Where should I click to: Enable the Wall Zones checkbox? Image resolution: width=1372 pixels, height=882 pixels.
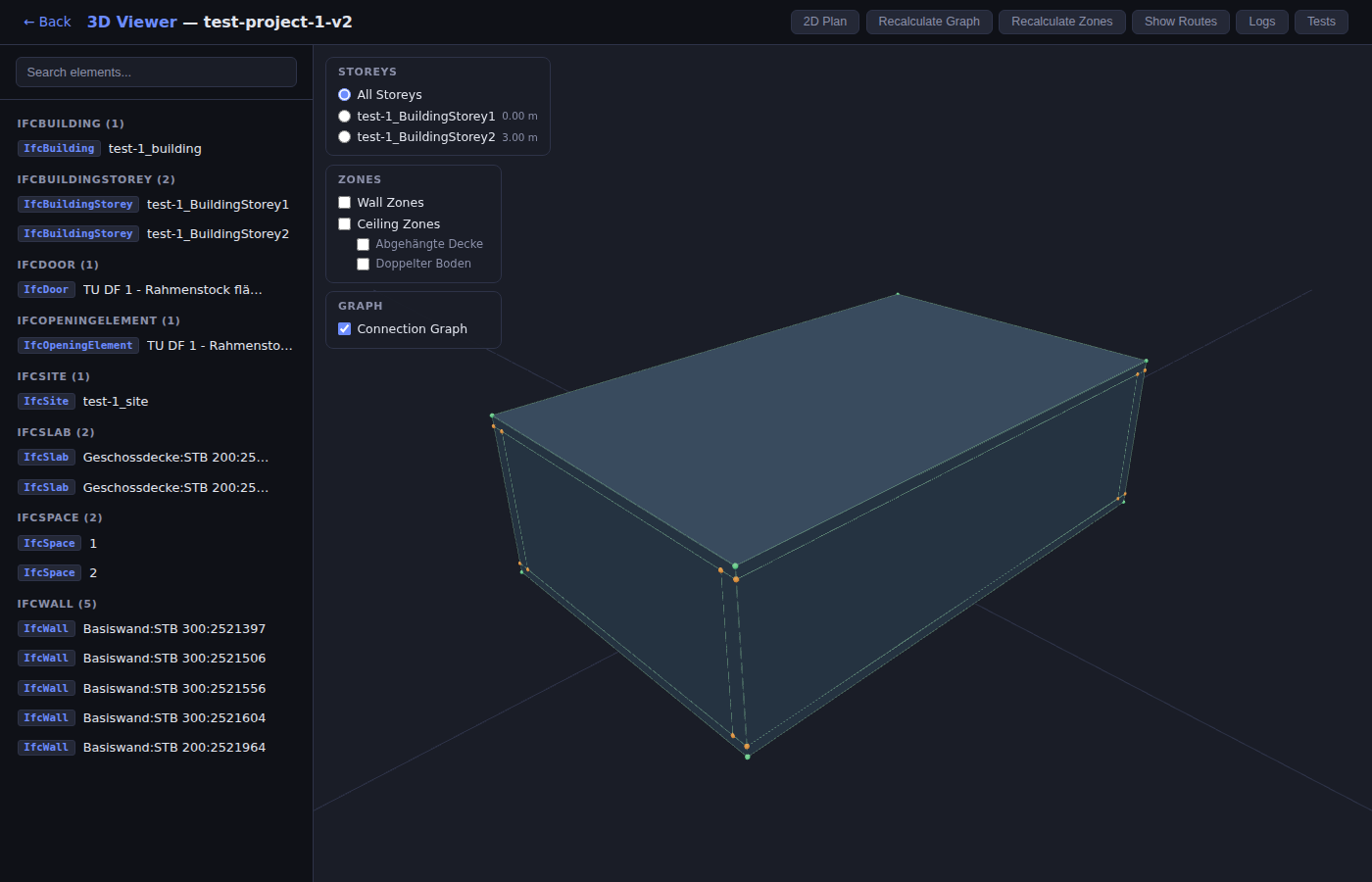click(345, 203)
